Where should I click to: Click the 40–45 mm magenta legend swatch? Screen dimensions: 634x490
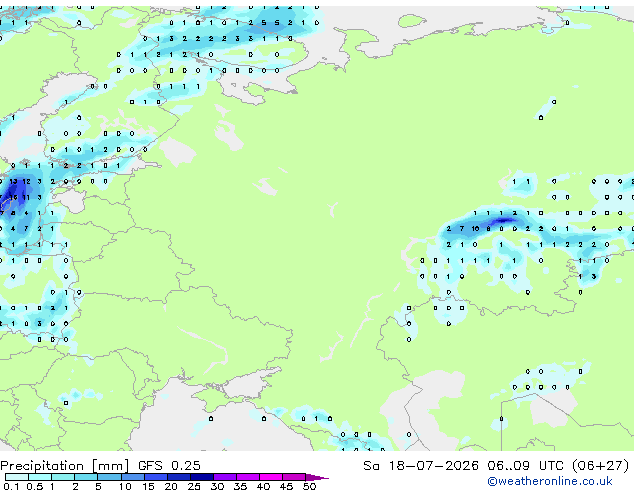pyautogui.click(x=271, y=477)
